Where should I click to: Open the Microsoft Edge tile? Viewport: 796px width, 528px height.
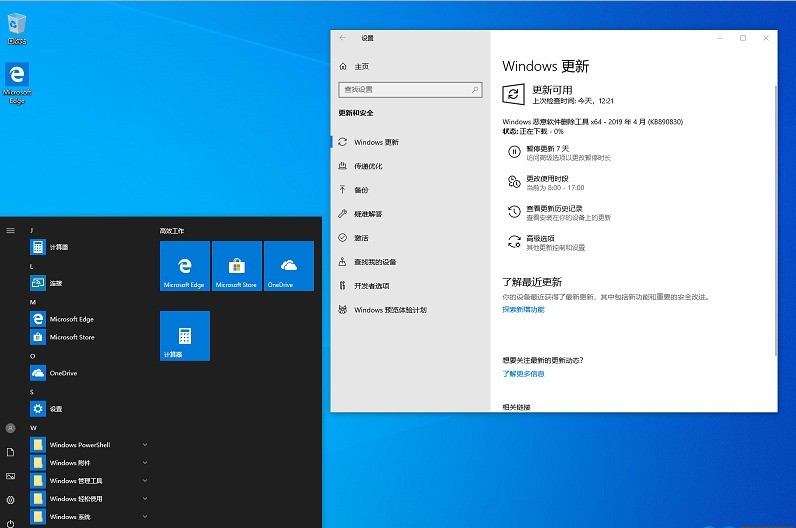185,266
